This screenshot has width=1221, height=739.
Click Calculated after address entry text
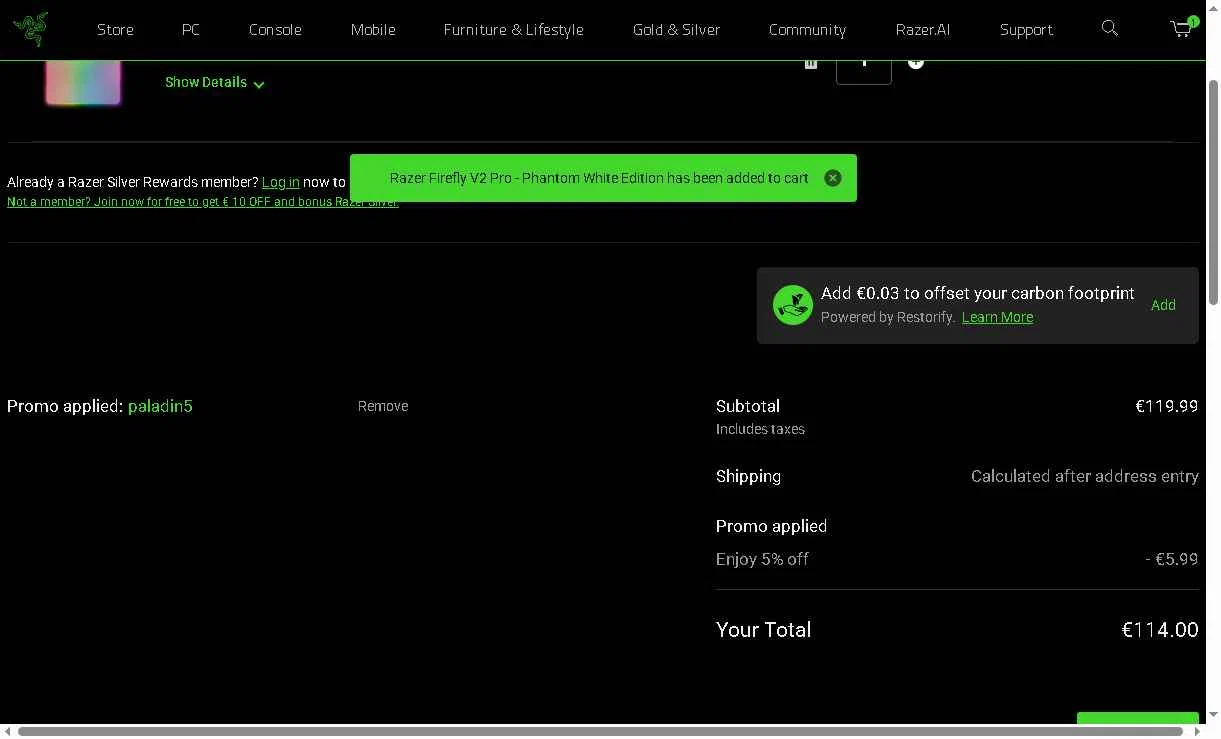pos(1085,476)
